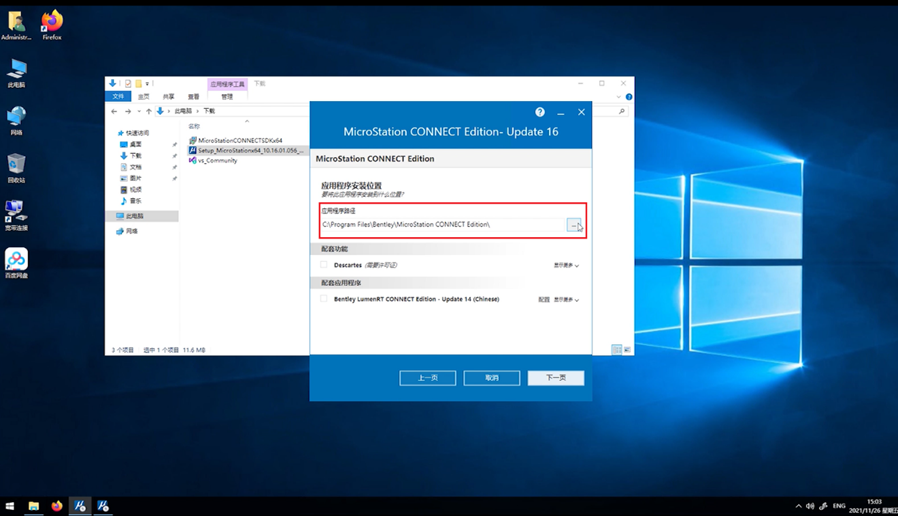Switch to the 主页 ribbon tab
Image resolution: width=898 pixels, height=516 pixels.
click(x=144, y=97)
